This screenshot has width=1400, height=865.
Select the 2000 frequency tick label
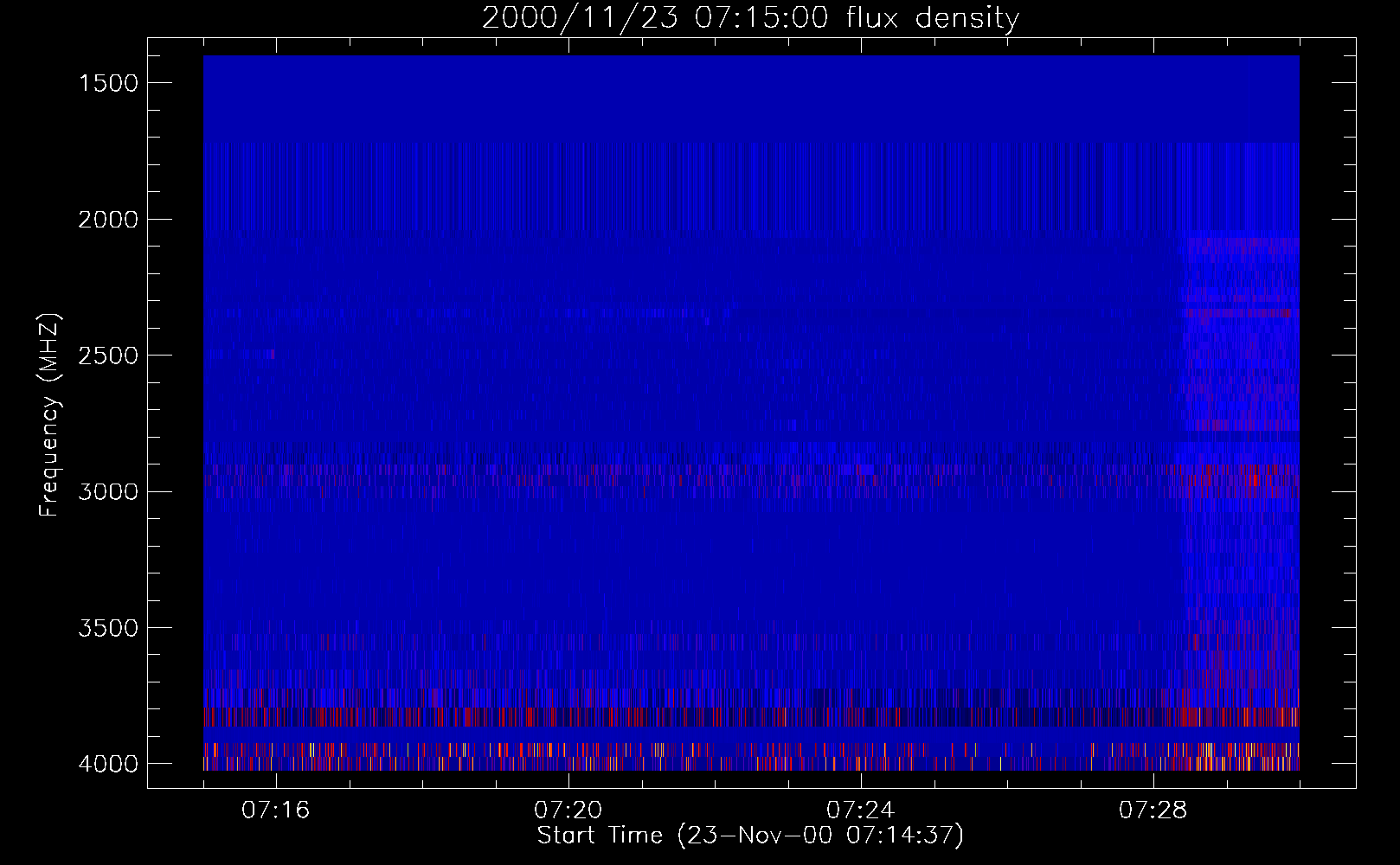(108, 220)
